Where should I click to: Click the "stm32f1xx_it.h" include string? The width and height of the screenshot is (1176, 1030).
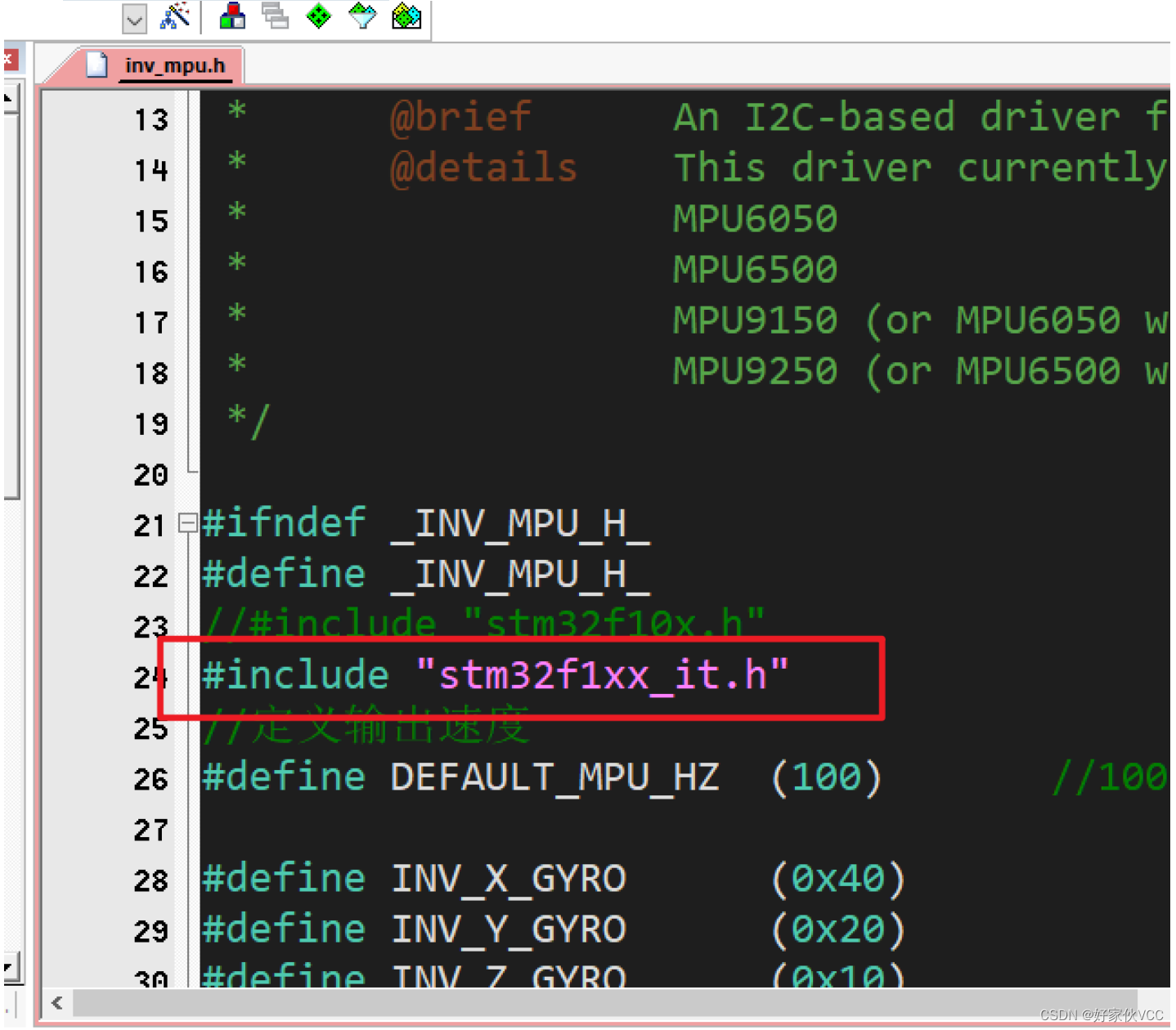coord(602,675)
